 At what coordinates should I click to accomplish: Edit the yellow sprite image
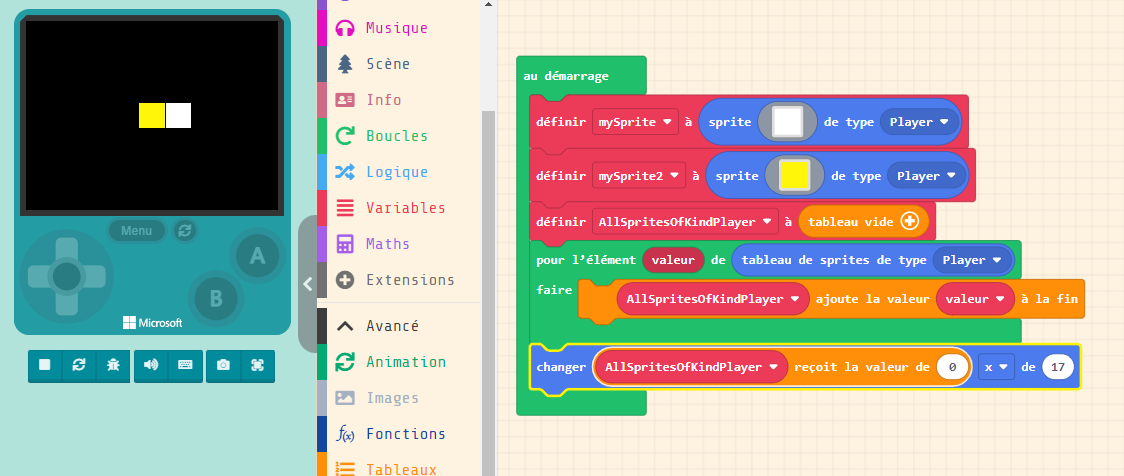(794, 176)
